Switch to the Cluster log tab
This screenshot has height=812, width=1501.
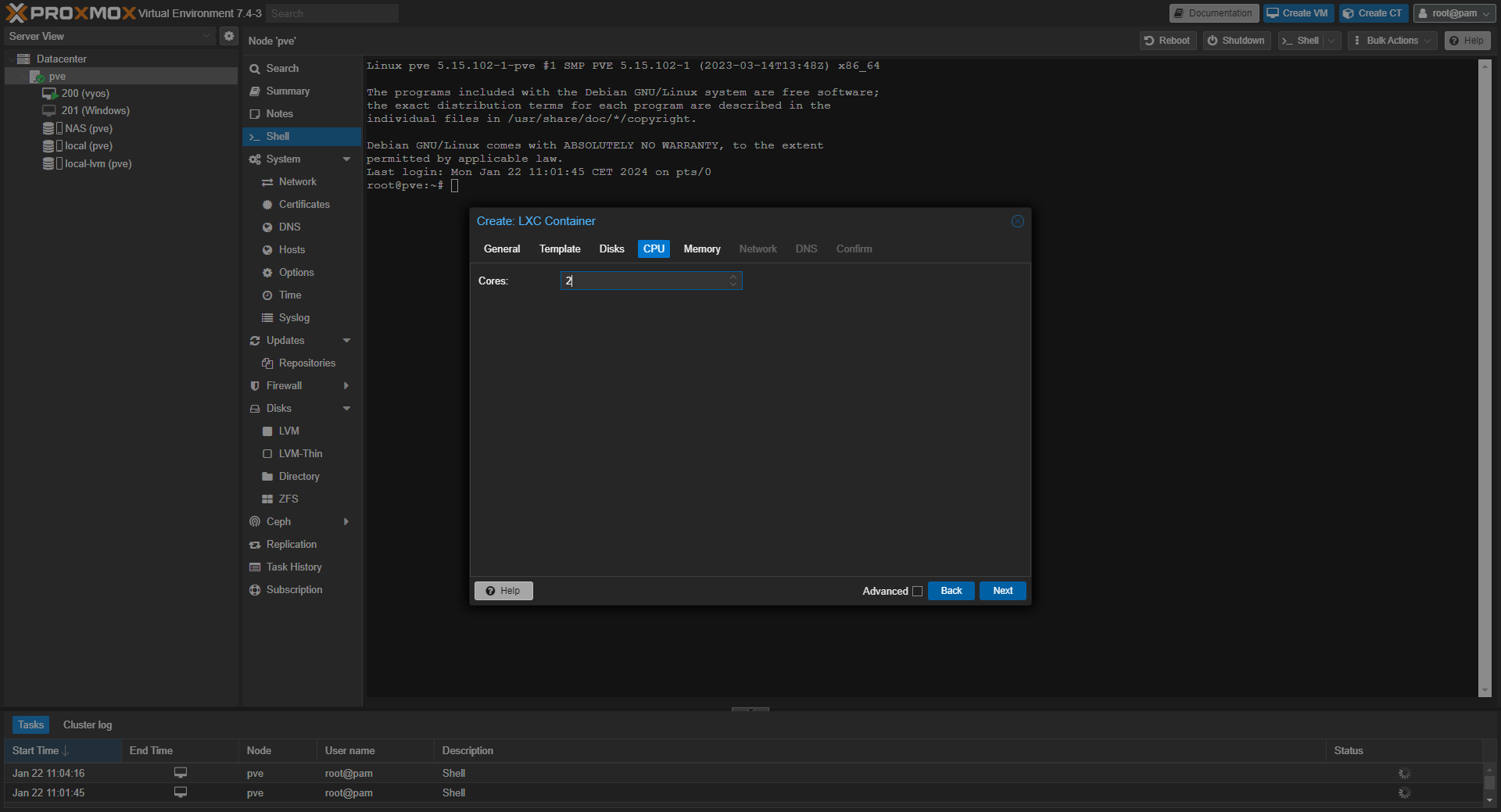(88, 724)
